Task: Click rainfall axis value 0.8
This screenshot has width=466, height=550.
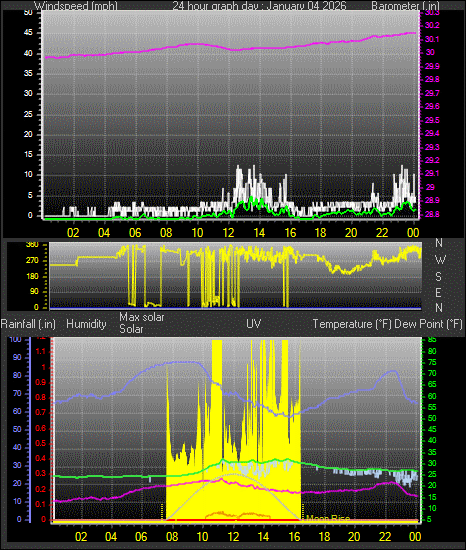Action: pyautogui.click(x=41, y=397)
